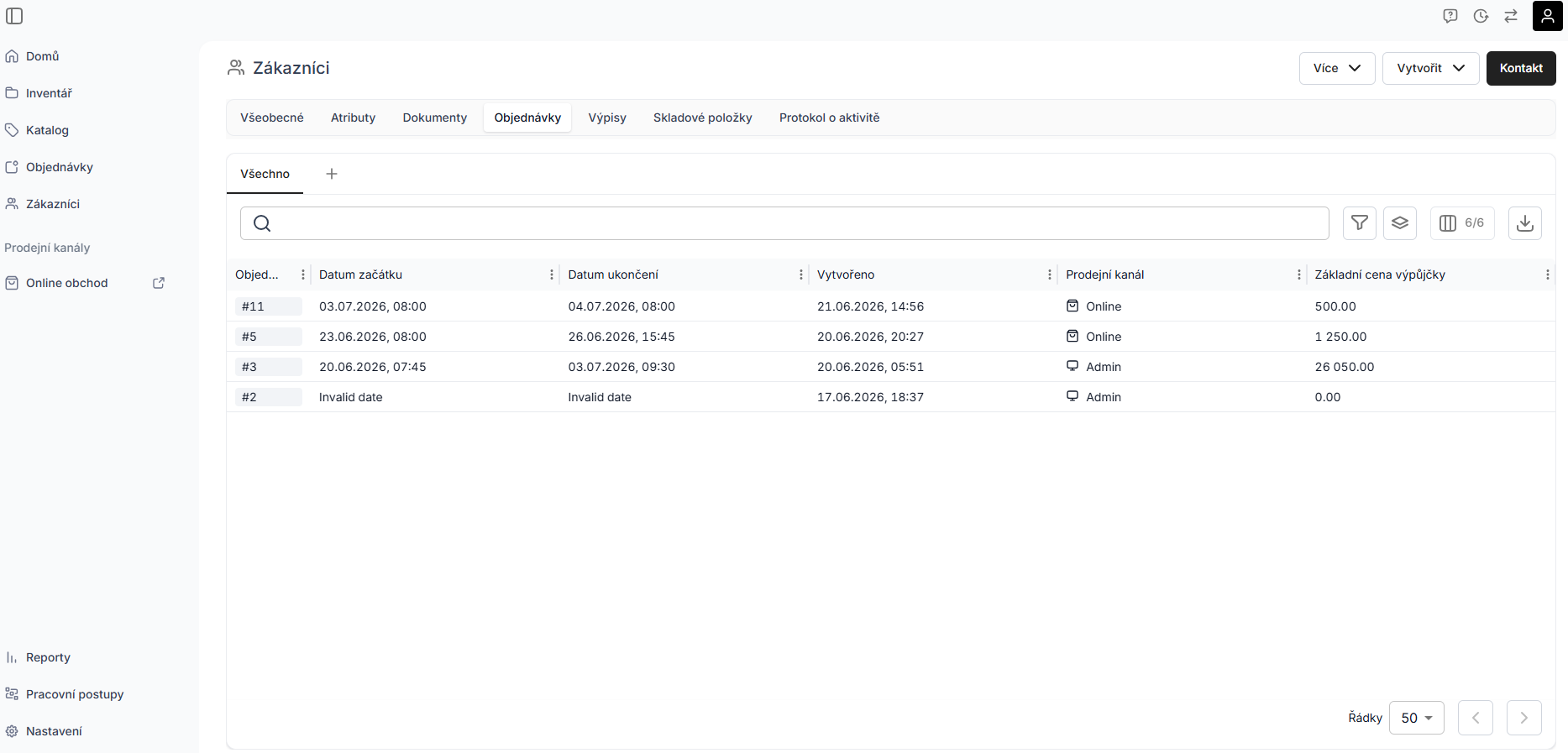Go to previous page arrow
1568x753 pixels.
point(1476,718)
